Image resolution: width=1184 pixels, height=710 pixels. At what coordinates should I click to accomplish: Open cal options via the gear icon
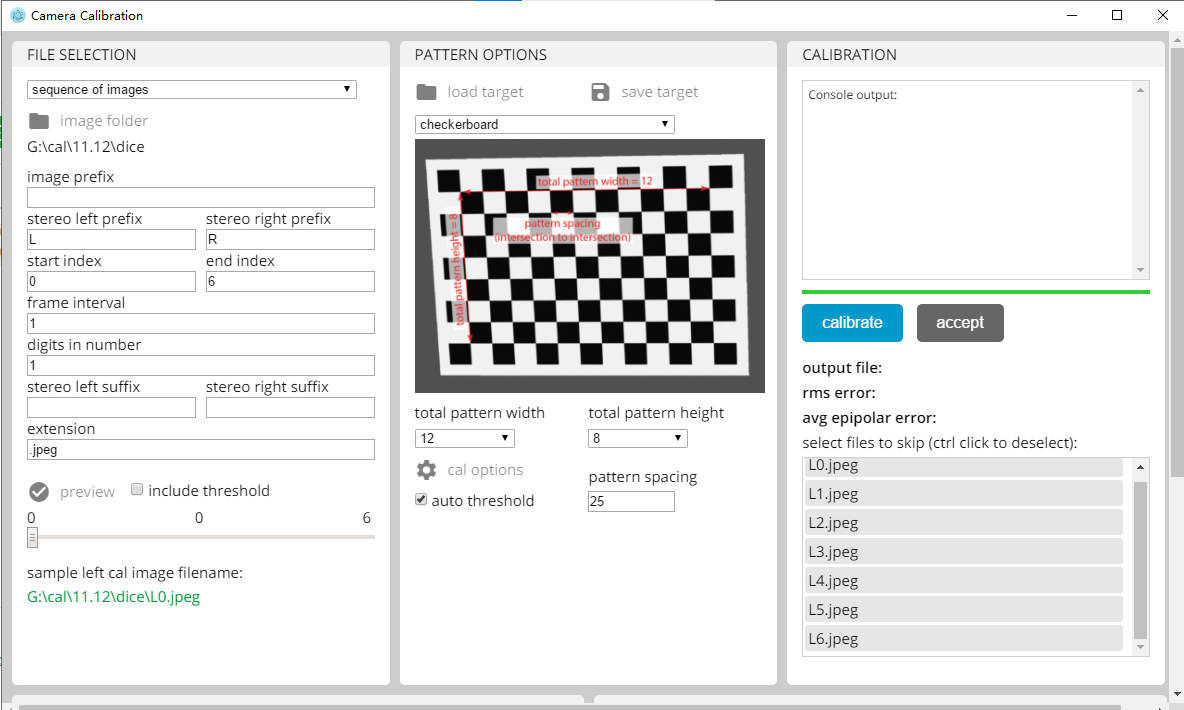427,470
